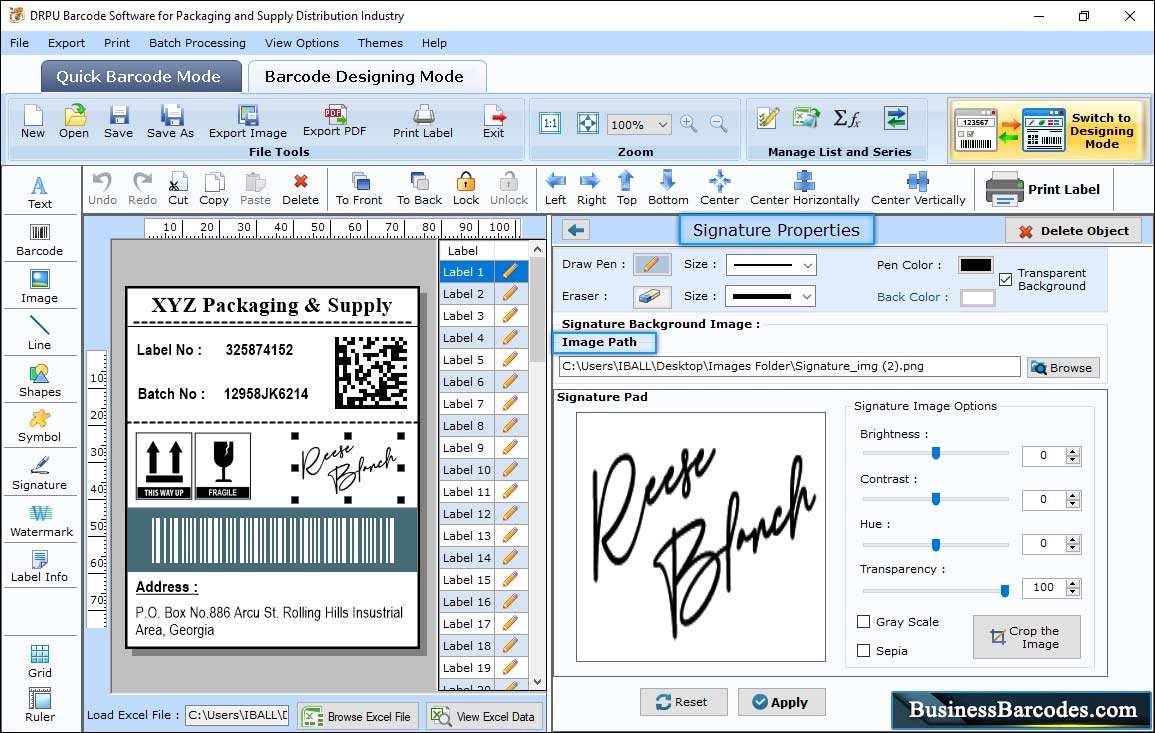Screen dimensions: 1155x733
Task: Open the View Options menu
Action: click(302, 43)
